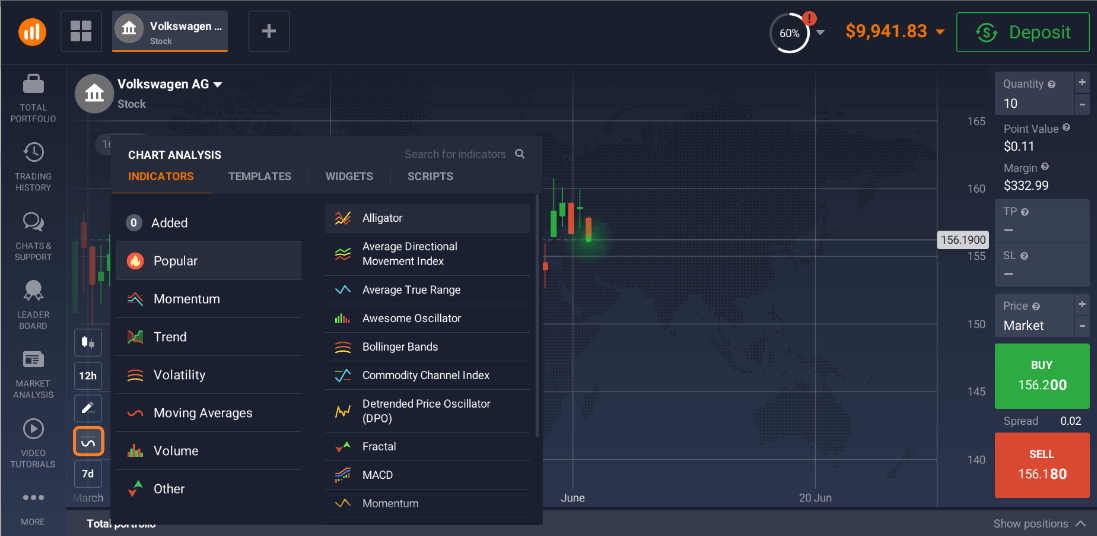Screen dimensions: 1097x536
Task: Expand the Volkswagen AG asset dropdown
Action: (218, 85)
